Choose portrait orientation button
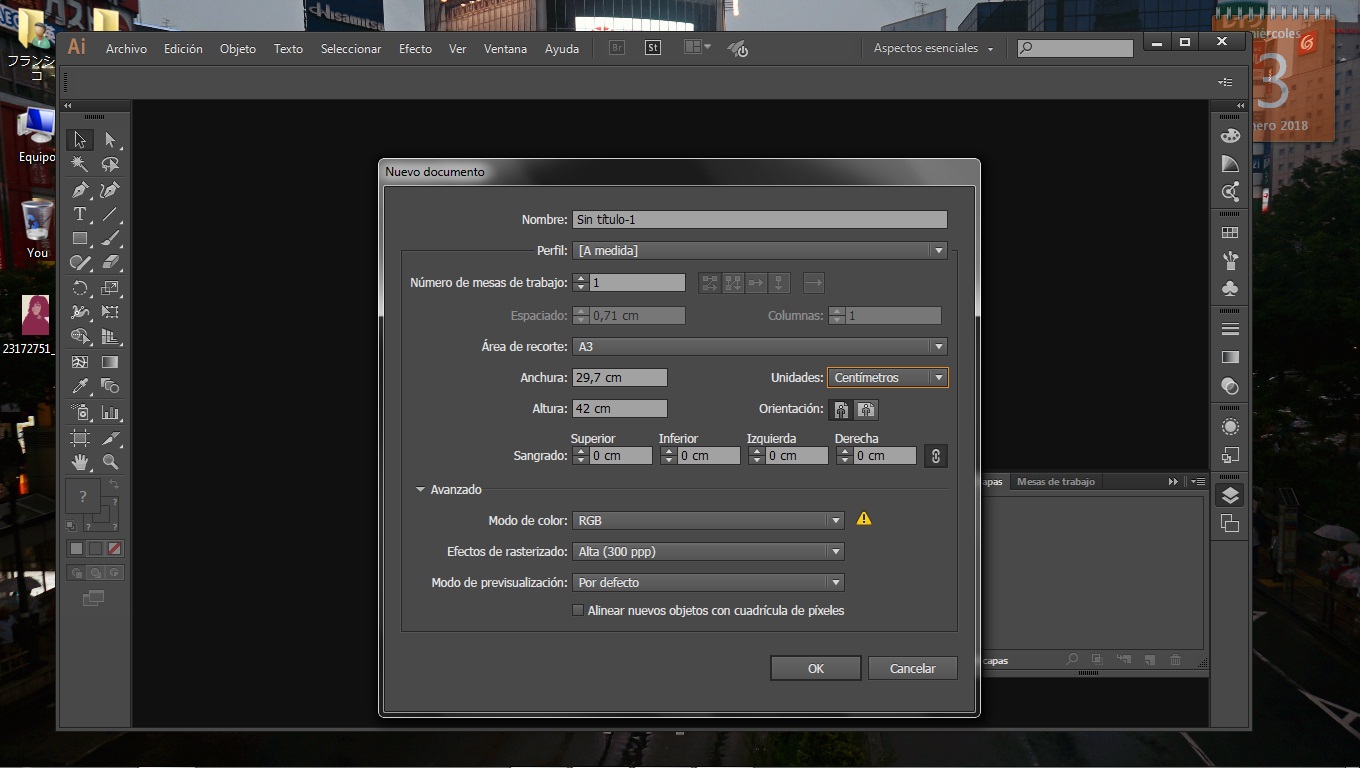 pyautogui.click(x=842, y=409)
